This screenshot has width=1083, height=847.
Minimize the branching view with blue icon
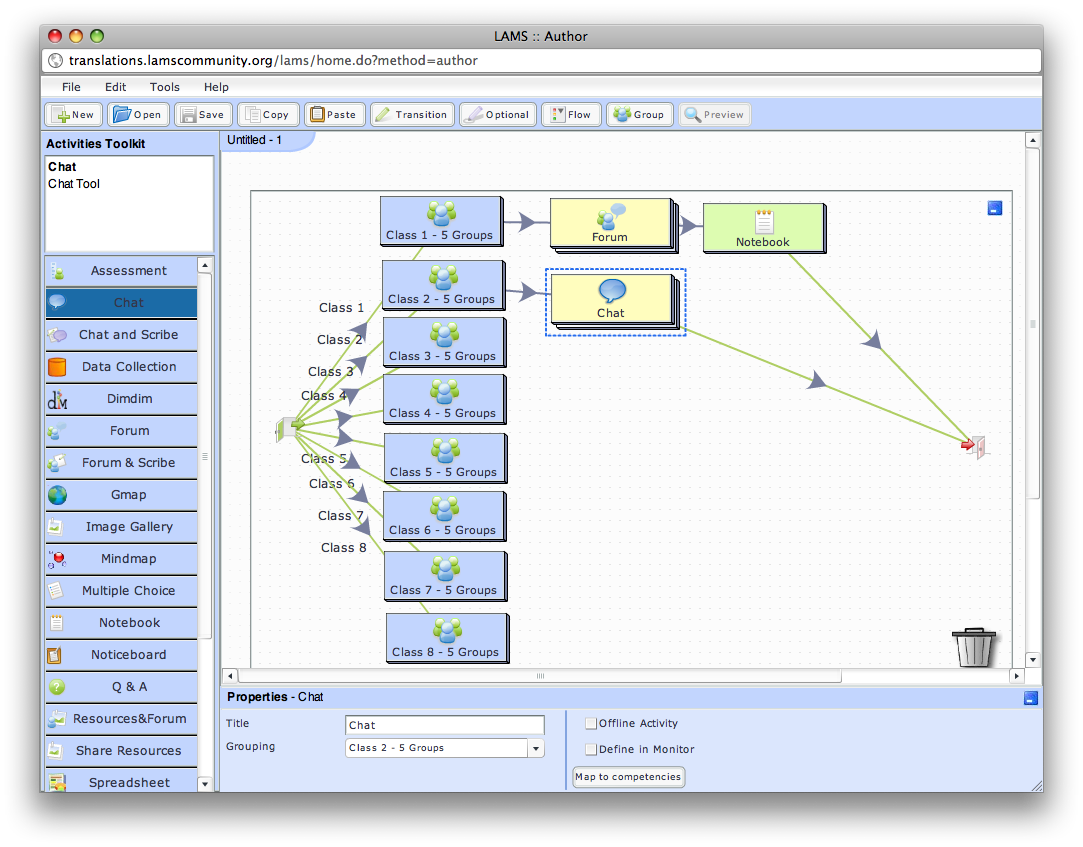(994, 208)
